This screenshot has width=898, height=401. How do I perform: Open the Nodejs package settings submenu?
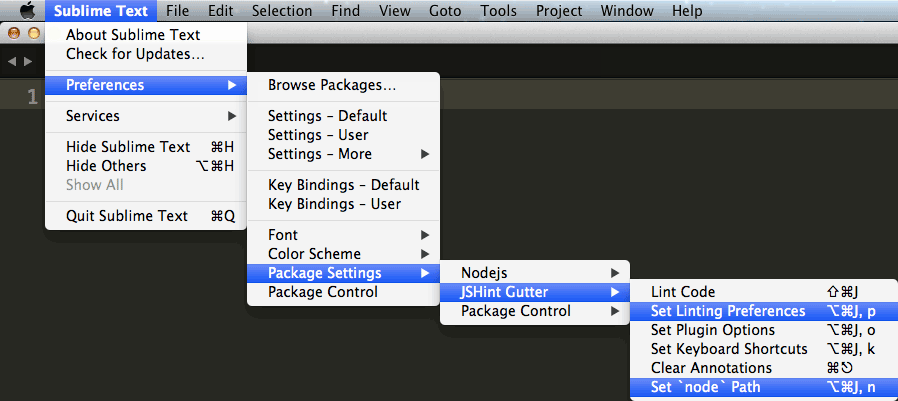pyautogui.click(x=535, y=273)
